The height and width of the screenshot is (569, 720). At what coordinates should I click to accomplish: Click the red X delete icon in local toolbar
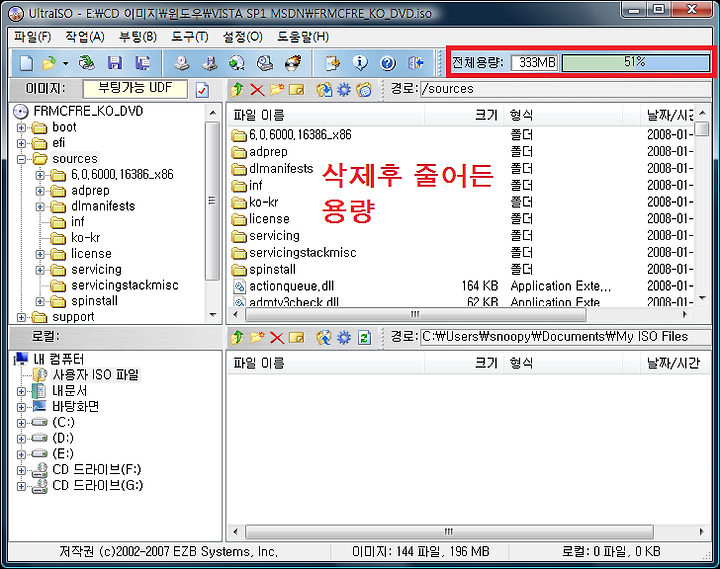(x=277, y=338)
